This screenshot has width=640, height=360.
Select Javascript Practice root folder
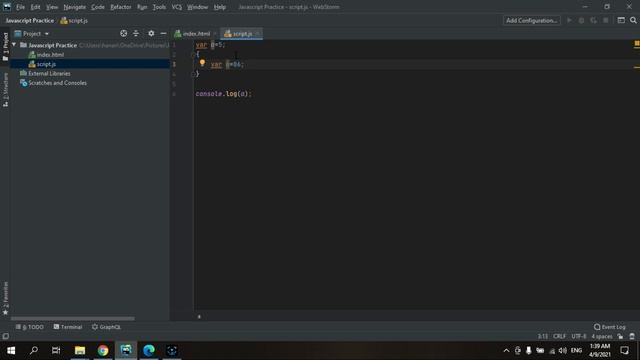(x=52, y=45)
